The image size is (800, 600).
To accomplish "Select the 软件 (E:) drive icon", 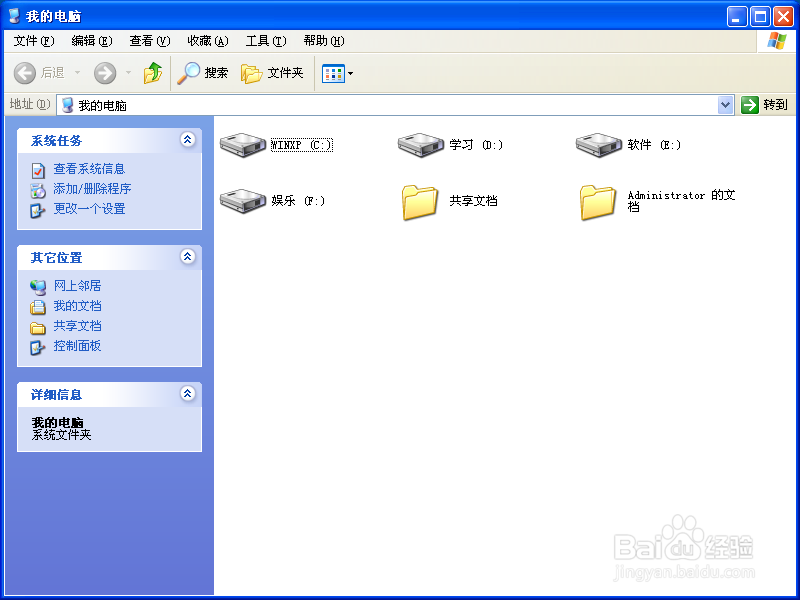I will pos(599,145).
